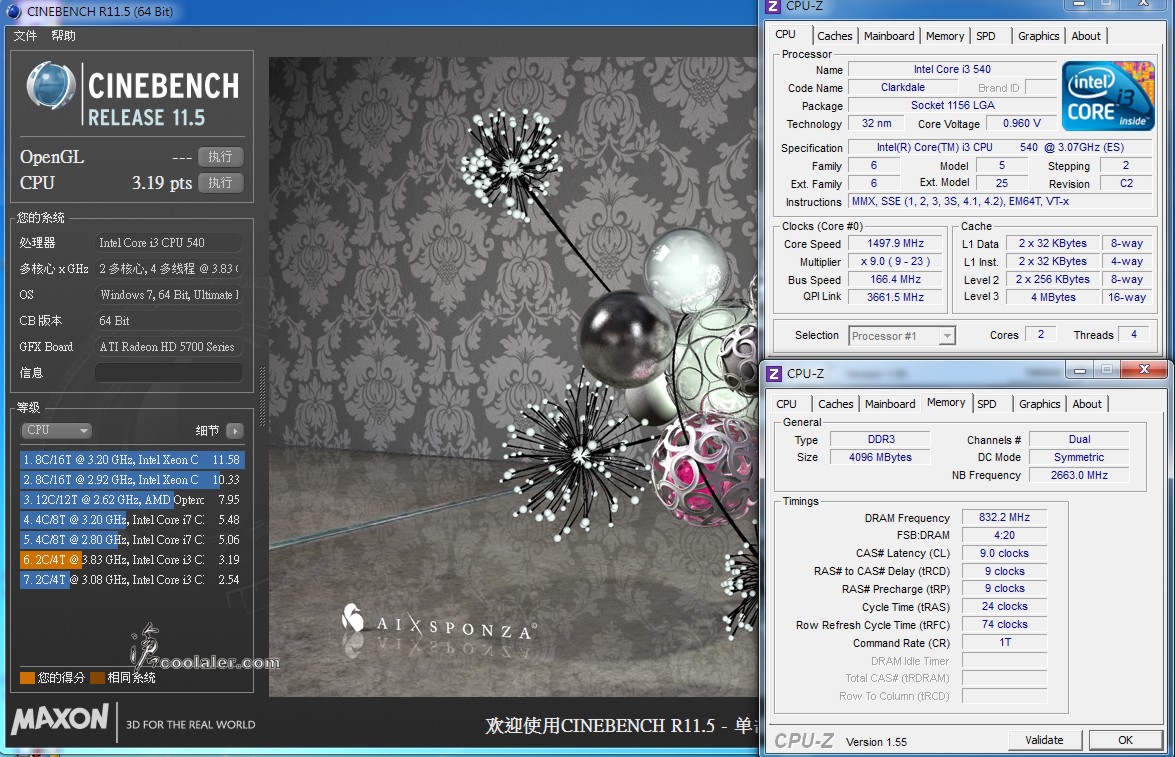1175x757 pixels.
Task: Switch to About tab in Memory CPU-Z window
Action: (1087, 404)
